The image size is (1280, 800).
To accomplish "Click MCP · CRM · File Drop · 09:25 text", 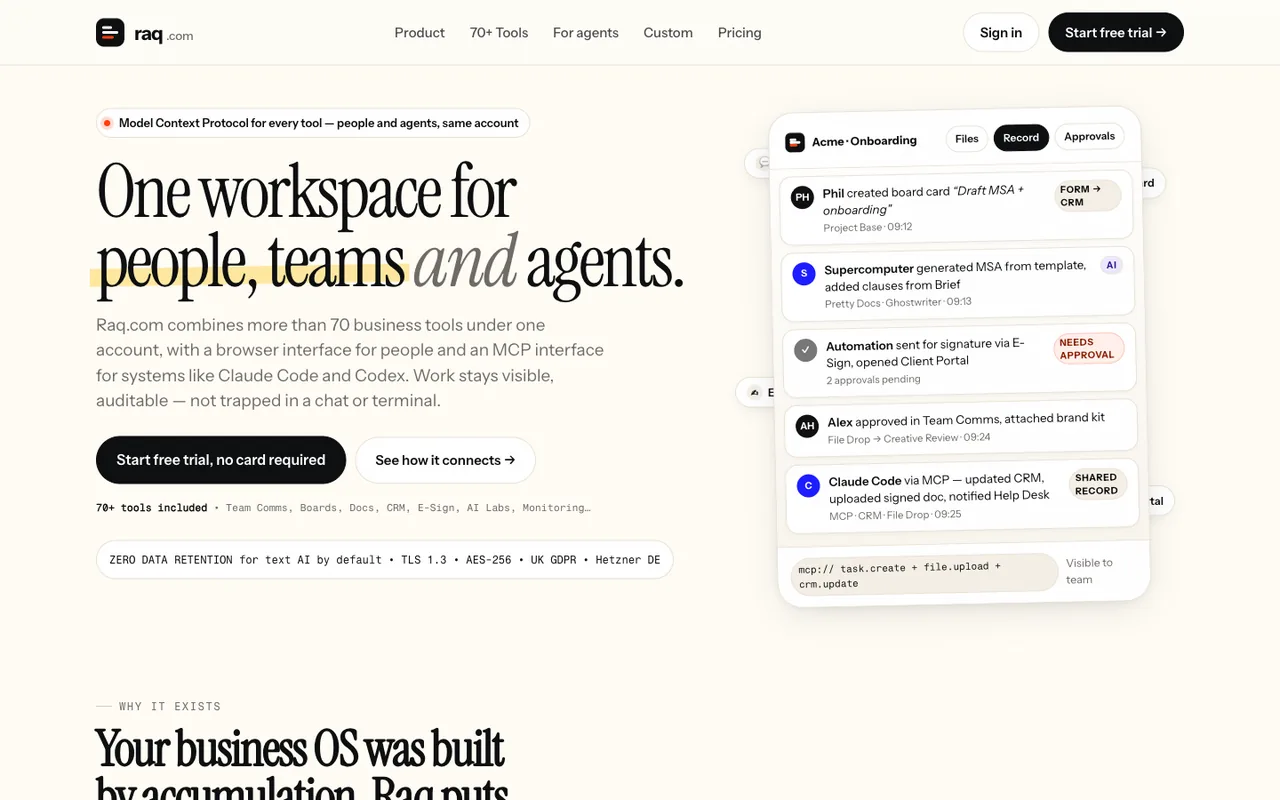I will pyautogui.click(x=895, y=515).
